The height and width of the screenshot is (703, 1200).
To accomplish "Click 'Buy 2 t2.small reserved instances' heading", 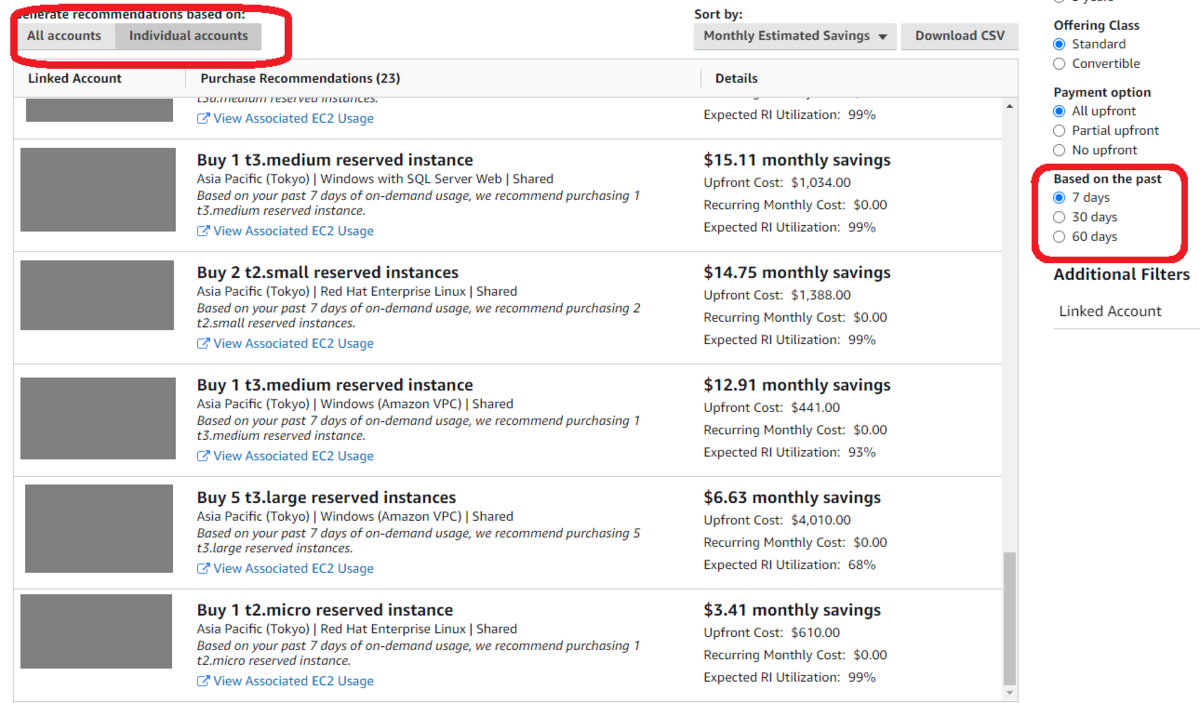I will click(x=328, y=272).
